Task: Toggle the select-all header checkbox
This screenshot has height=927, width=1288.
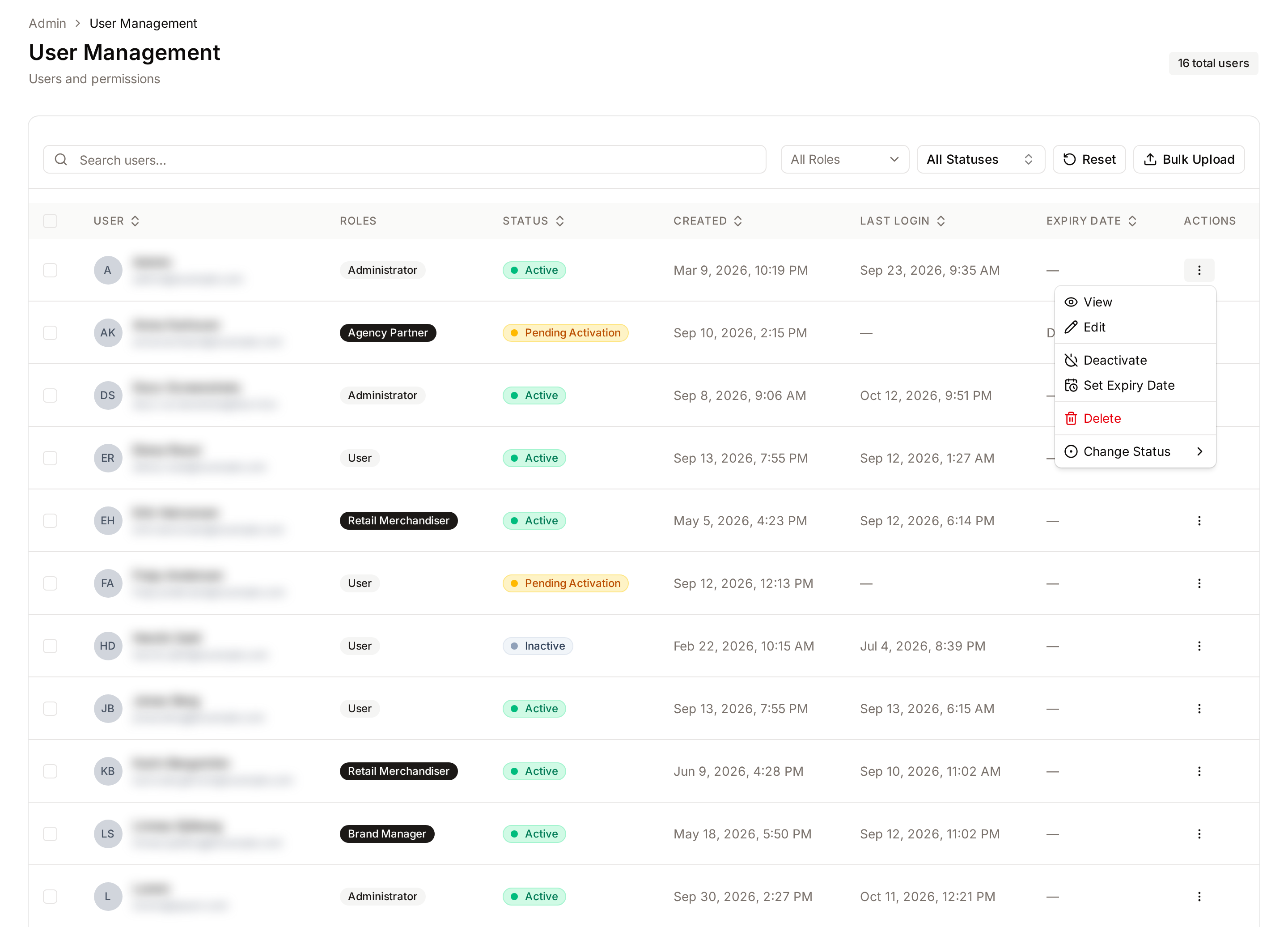Action: [x=50, y=221]
